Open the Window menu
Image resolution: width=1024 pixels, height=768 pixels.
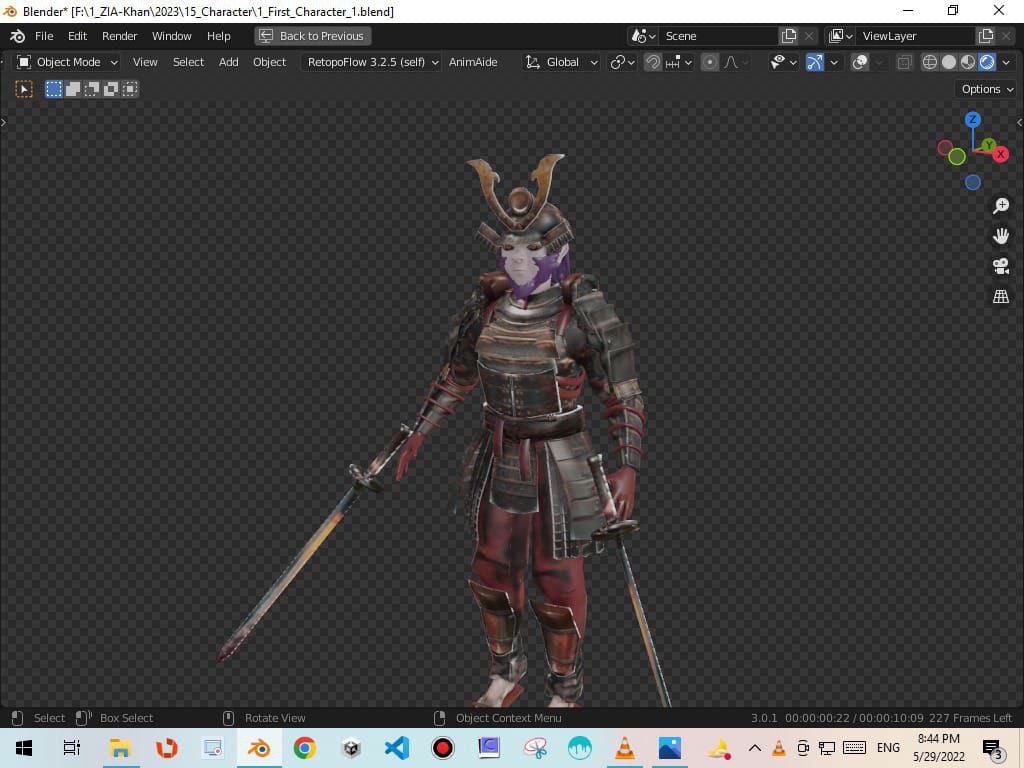point(172,36)
